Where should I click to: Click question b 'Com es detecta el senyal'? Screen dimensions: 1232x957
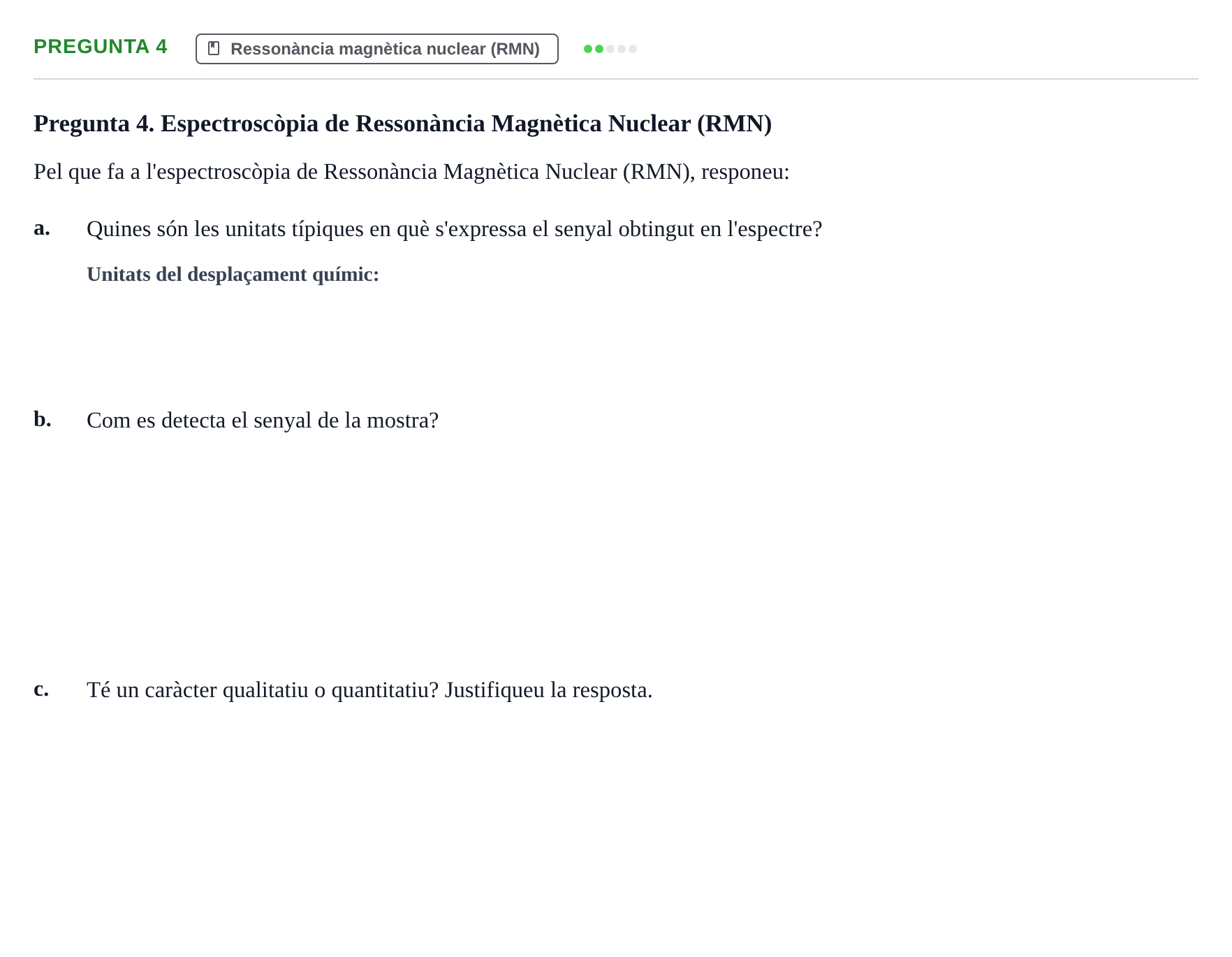(263, 421)
